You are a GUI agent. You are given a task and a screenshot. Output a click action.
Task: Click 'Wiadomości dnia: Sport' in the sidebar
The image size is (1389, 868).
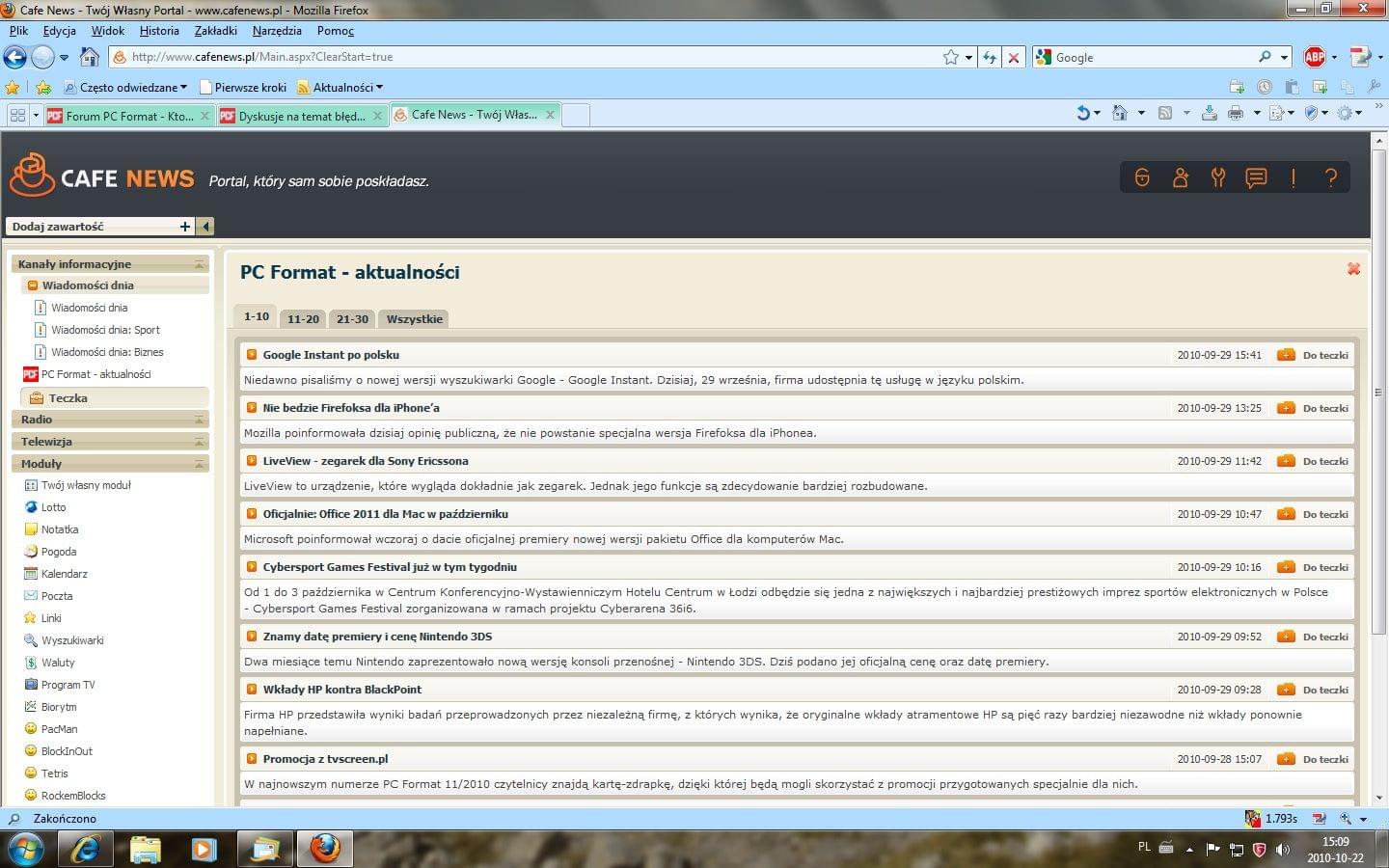pos(105,330)
